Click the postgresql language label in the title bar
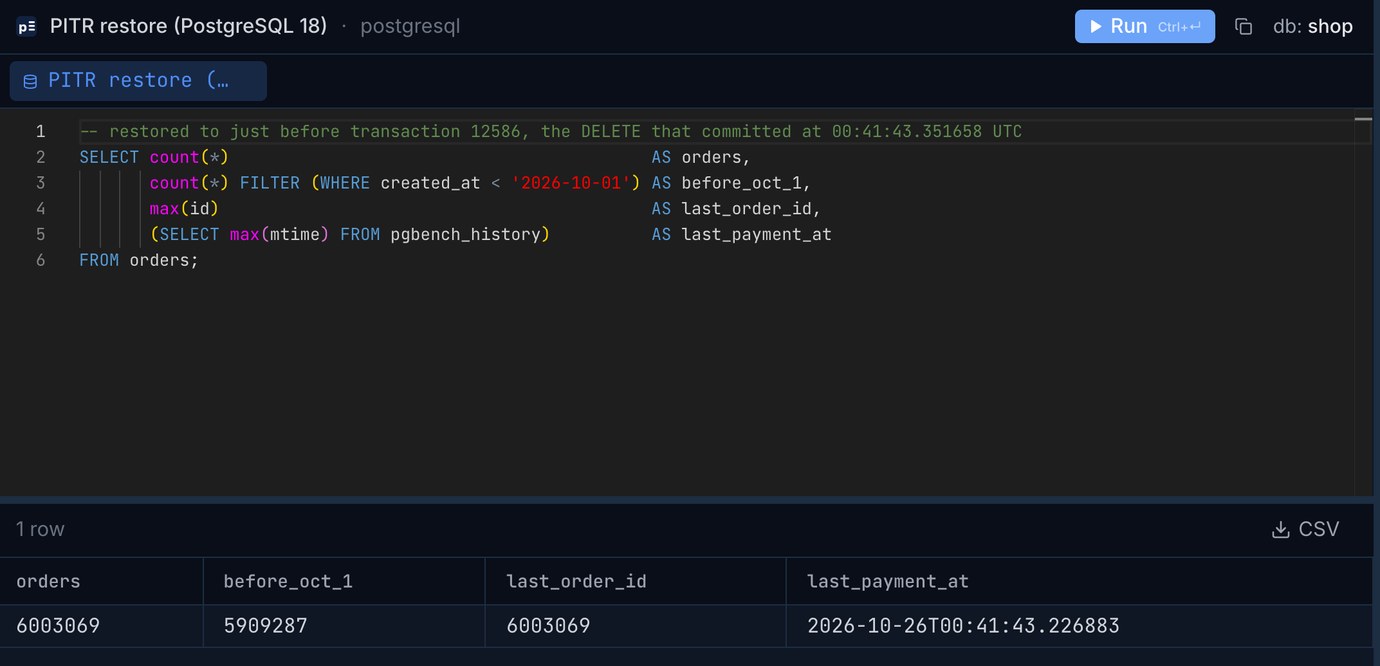The image size is (1380, 666). [x=410, y=27]
